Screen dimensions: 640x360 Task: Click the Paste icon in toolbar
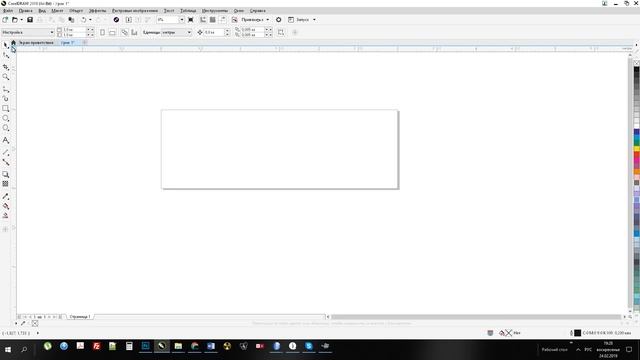71,20
